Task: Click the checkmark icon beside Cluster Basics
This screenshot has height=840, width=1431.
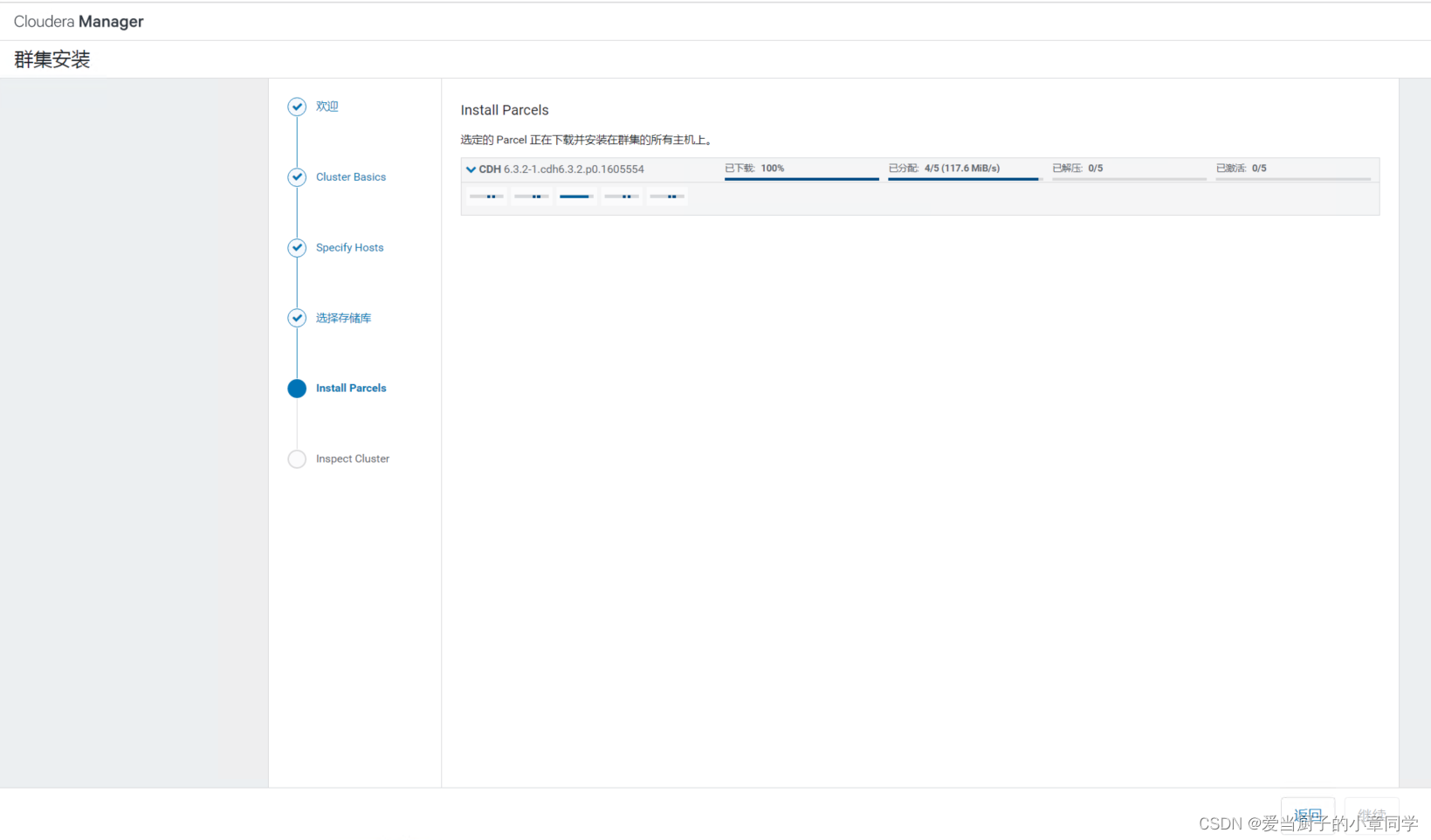Action: 297,177
